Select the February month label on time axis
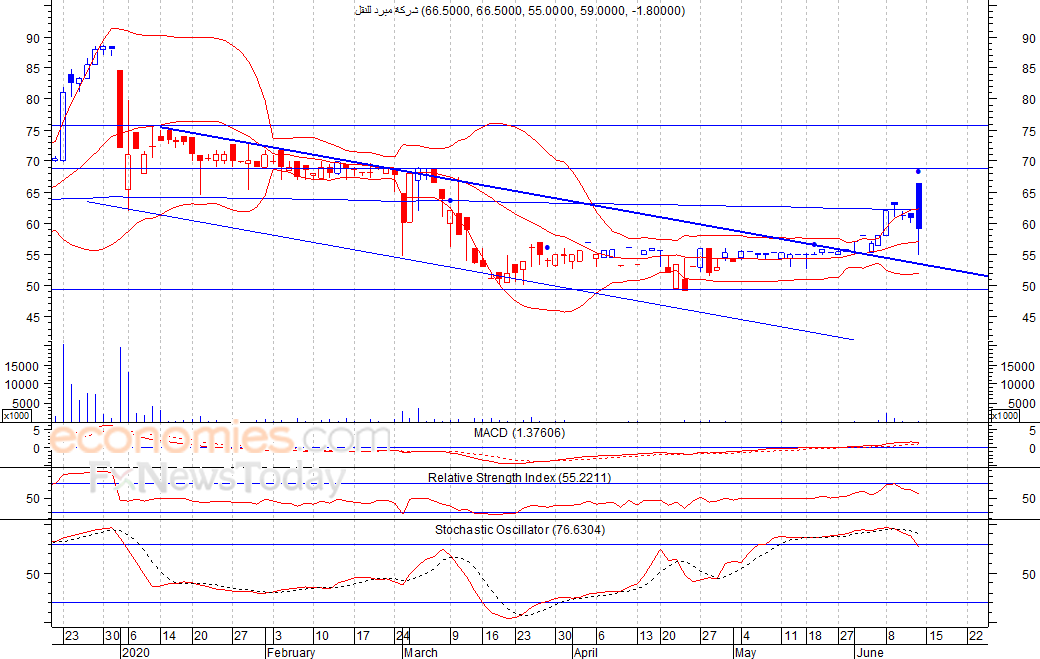The image size is (1040, 659). point(291,652)
